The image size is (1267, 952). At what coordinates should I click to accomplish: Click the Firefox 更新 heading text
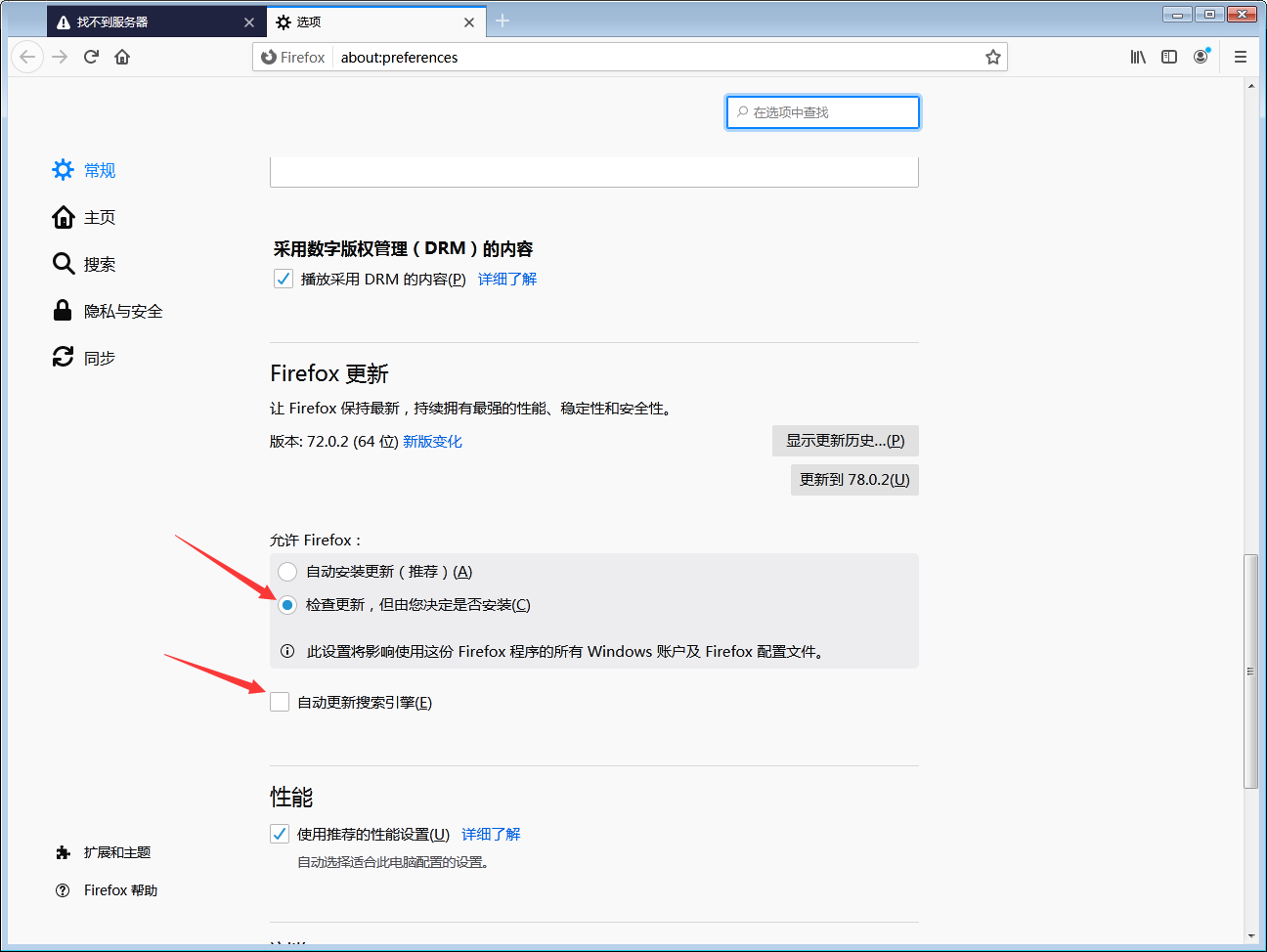(x=329, y=373)
